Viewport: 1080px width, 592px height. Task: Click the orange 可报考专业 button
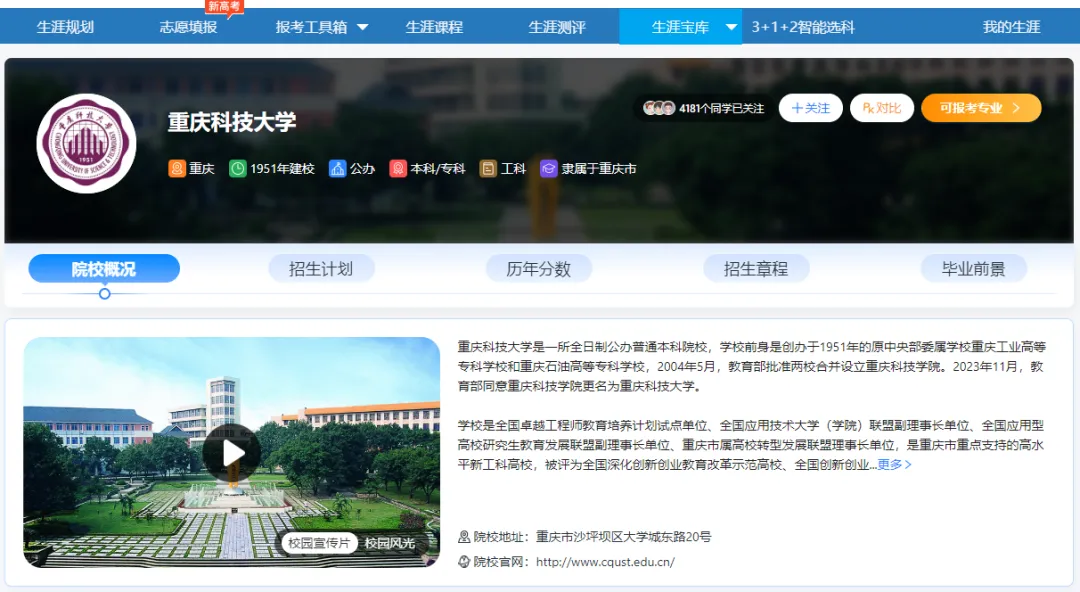pyautogui.click(x=981, y=108)
